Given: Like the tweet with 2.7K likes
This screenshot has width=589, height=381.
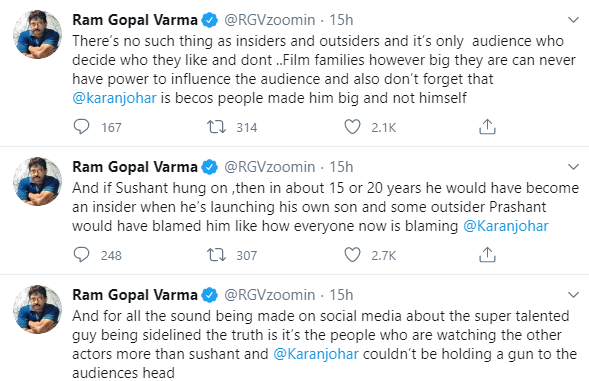Looking at the screenshot, I should (x=352, y=255).
